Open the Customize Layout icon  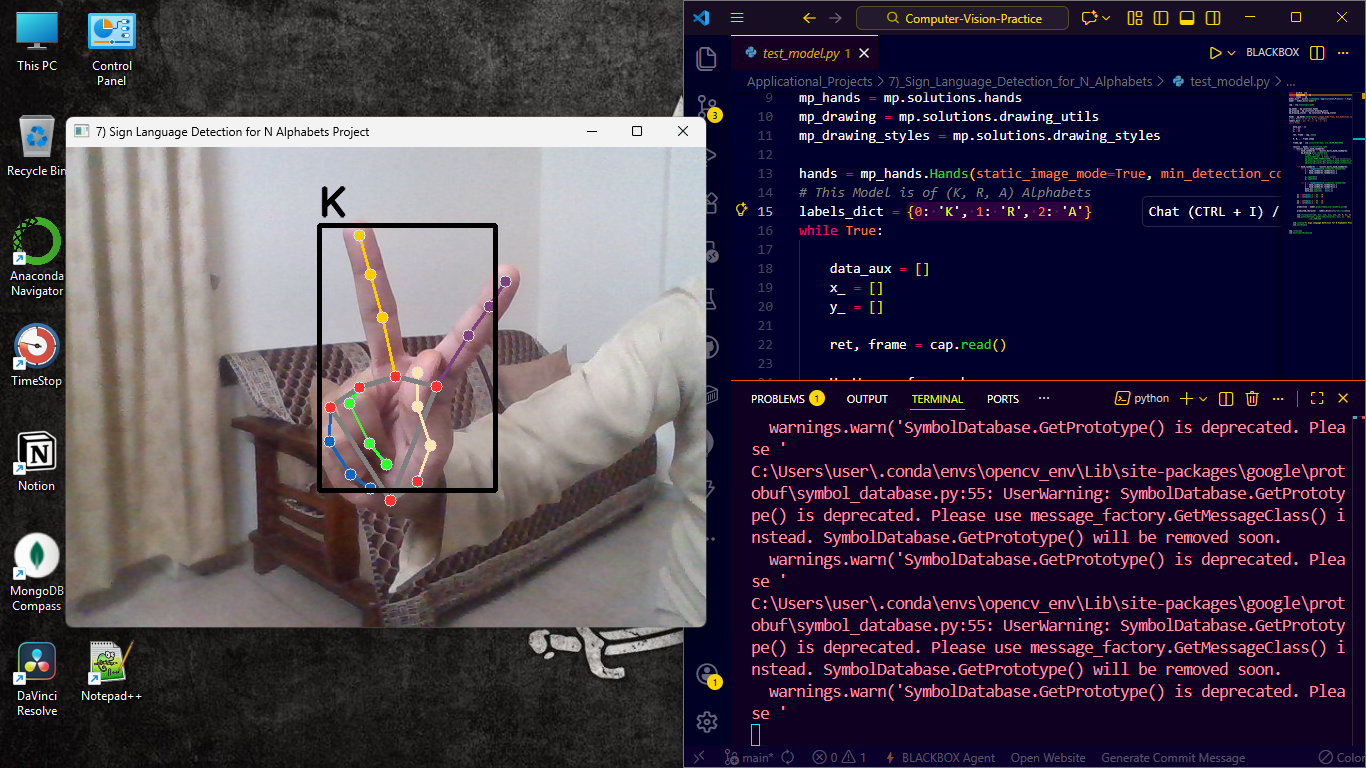pyautogui.click(x=1135, y=18)
